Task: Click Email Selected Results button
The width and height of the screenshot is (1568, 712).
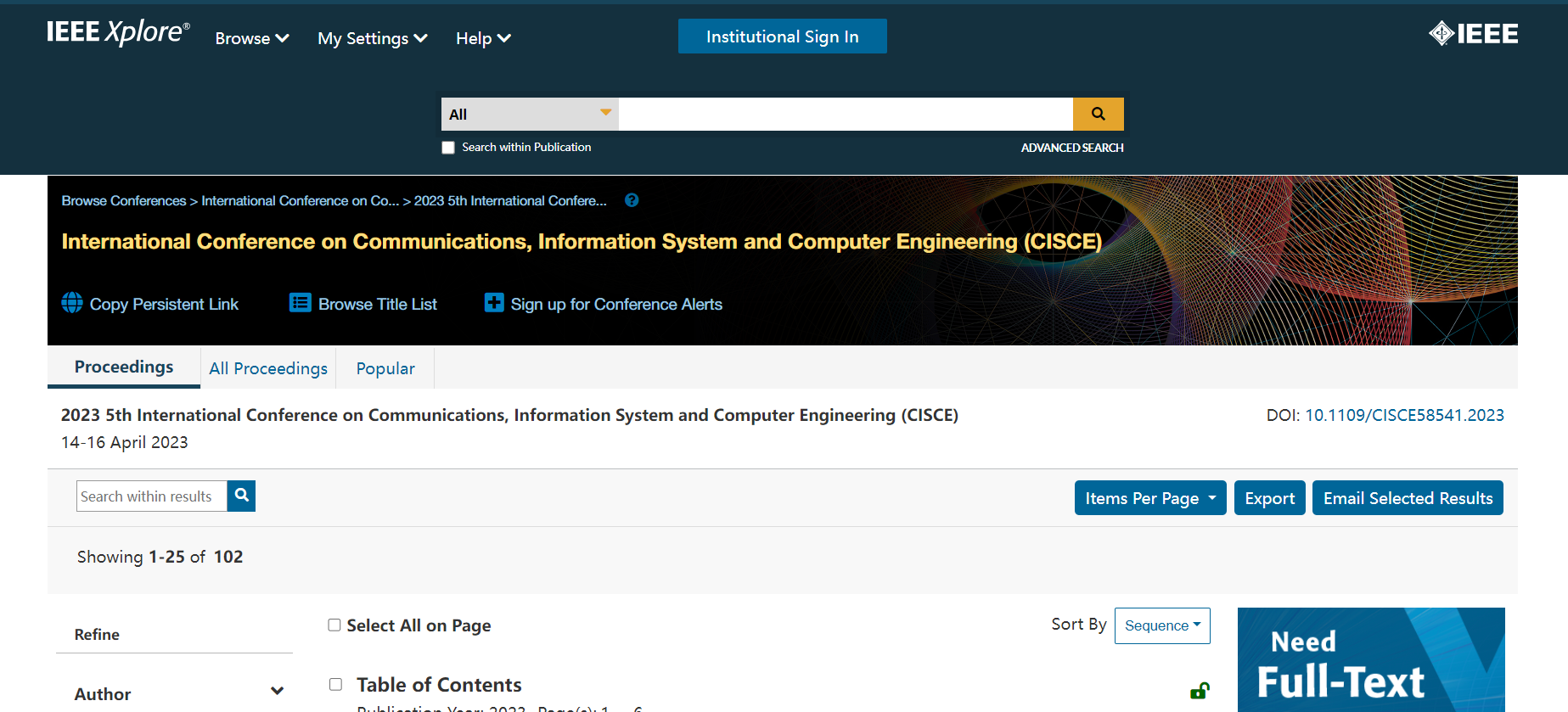Action: click(1408, 498)
